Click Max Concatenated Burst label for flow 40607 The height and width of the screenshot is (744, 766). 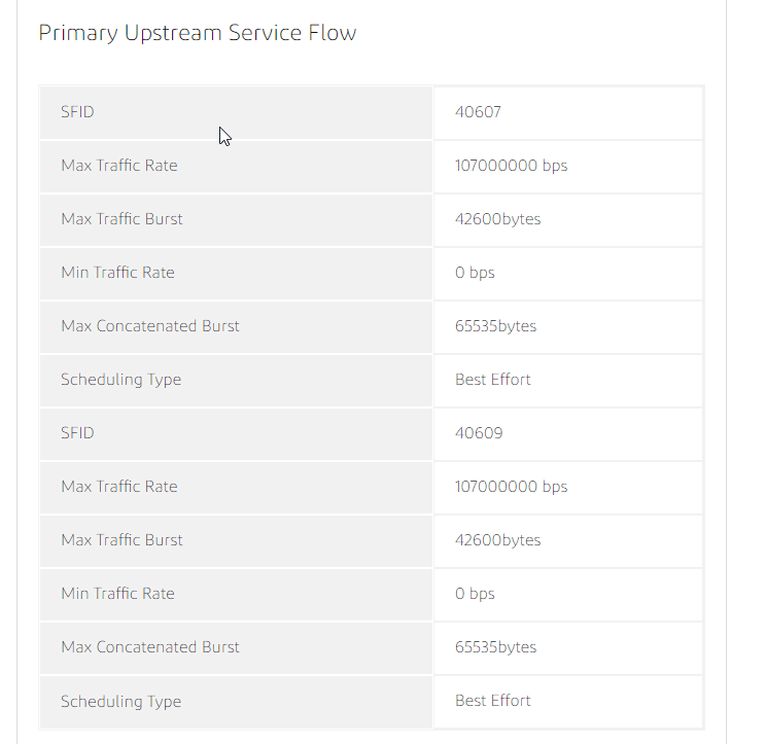click(x=150, y=326)
